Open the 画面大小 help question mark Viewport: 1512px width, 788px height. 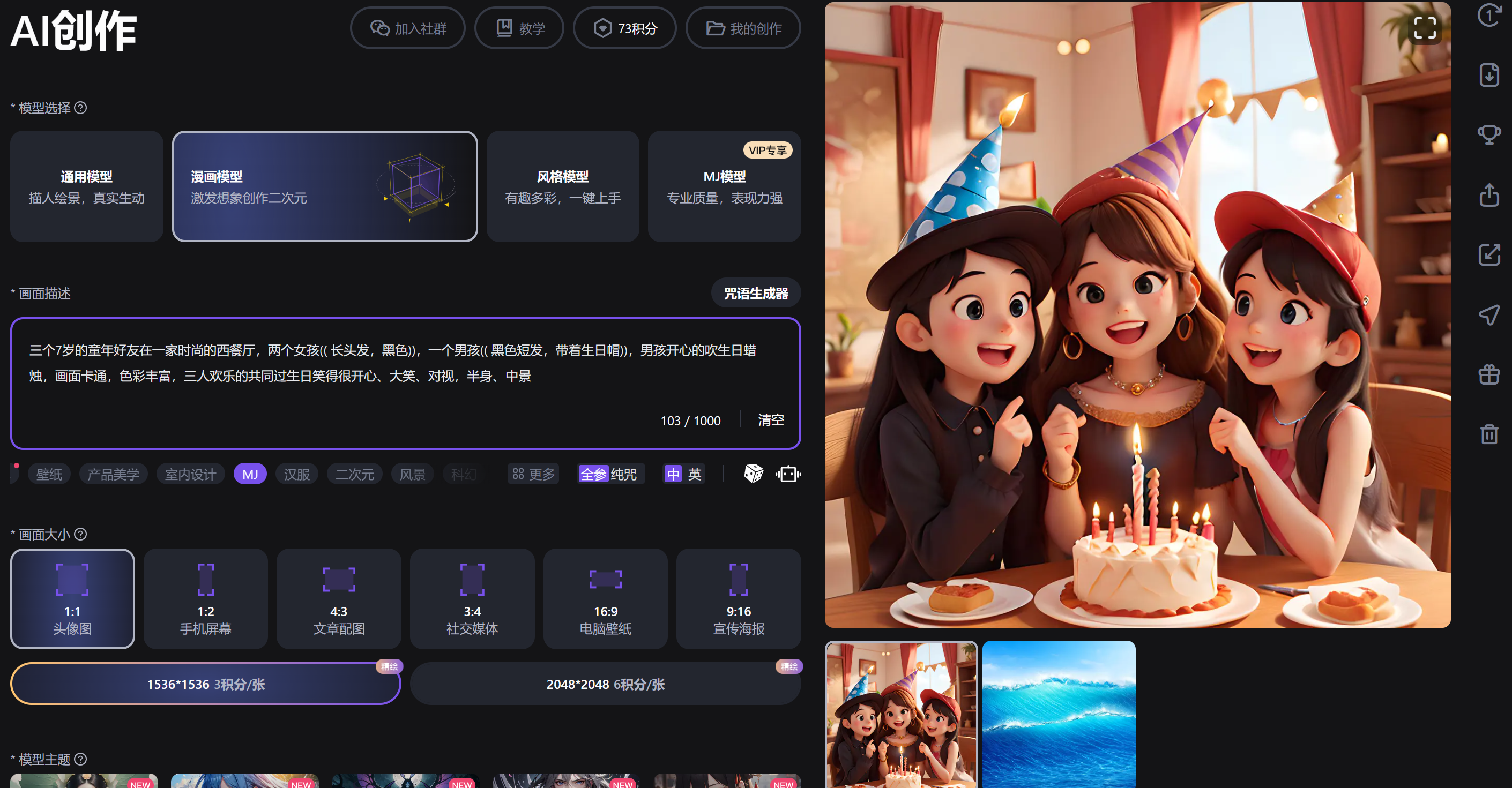pyautogui.click(x=81, y=534)
